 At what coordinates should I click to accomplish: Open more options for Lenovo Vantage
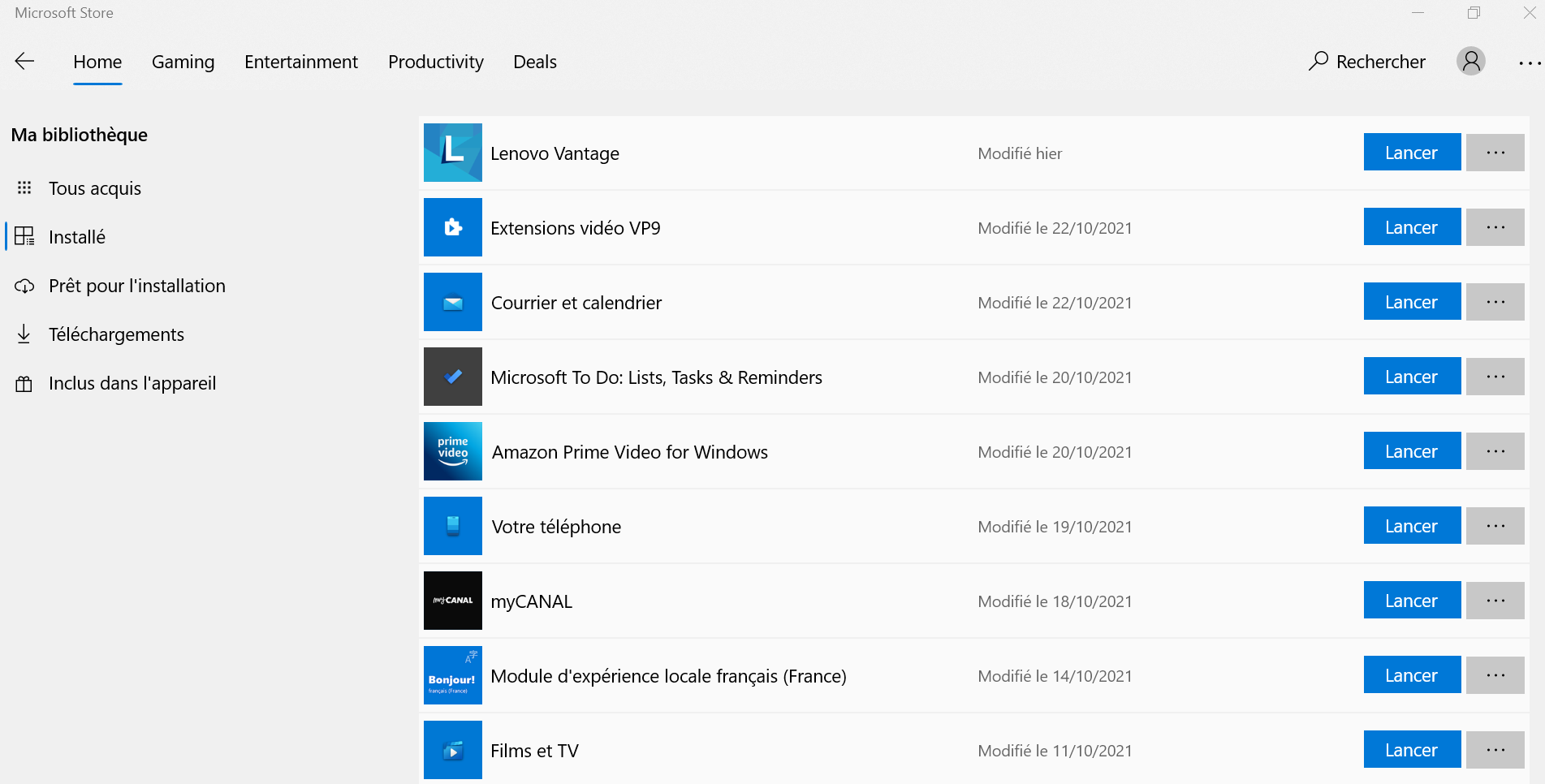tap(1495, 153)
